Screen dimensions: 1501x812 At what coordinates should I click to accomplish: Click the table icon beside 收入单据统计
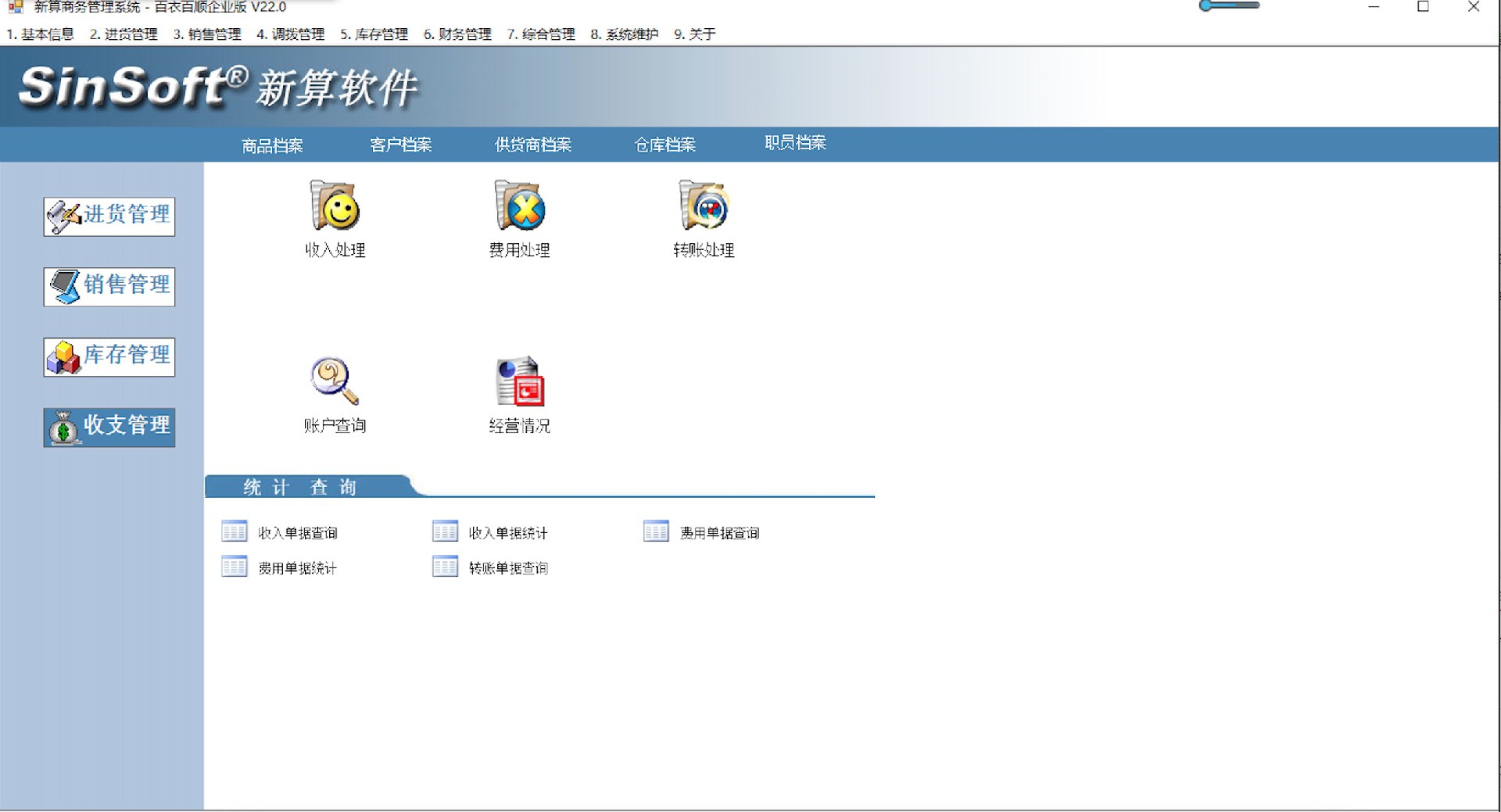(445, 531)
